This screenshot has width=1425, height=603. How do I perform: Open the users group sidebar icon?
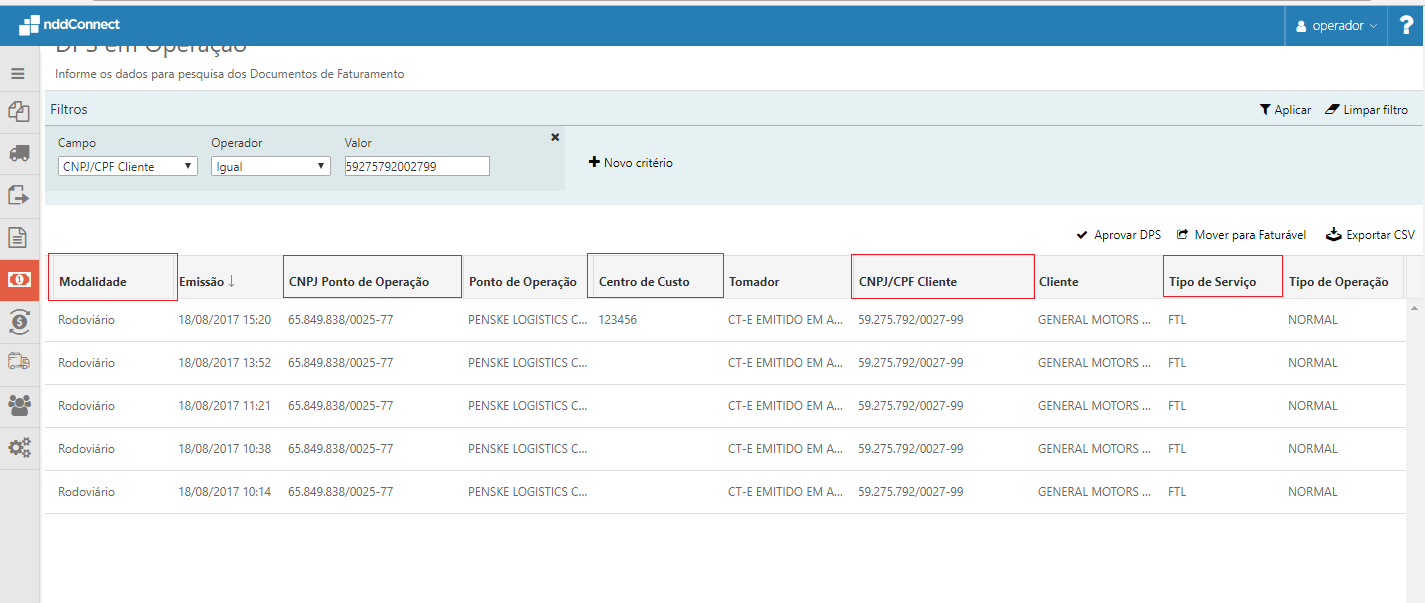18,405
